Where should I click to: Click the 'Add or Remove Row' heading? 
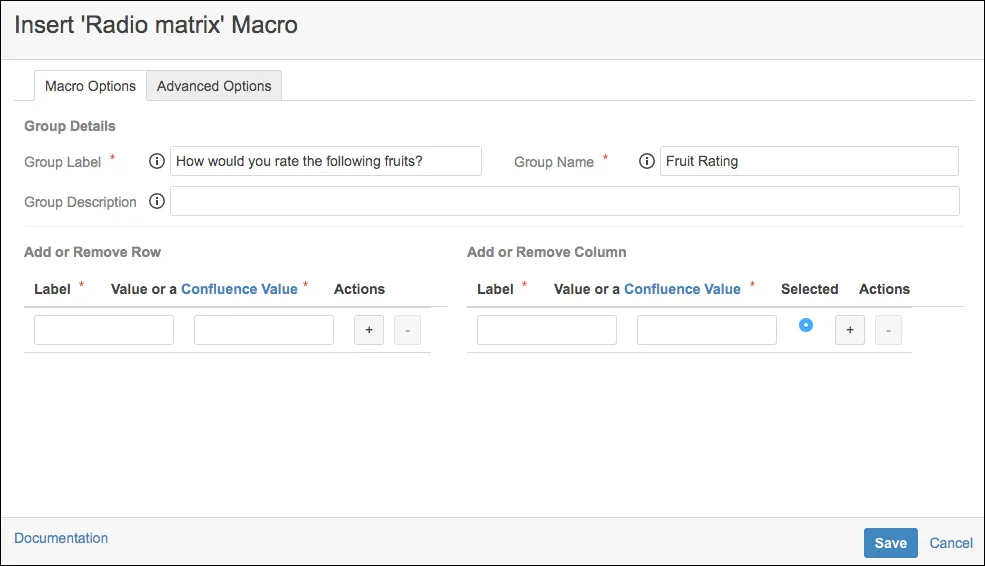[92, 252]
